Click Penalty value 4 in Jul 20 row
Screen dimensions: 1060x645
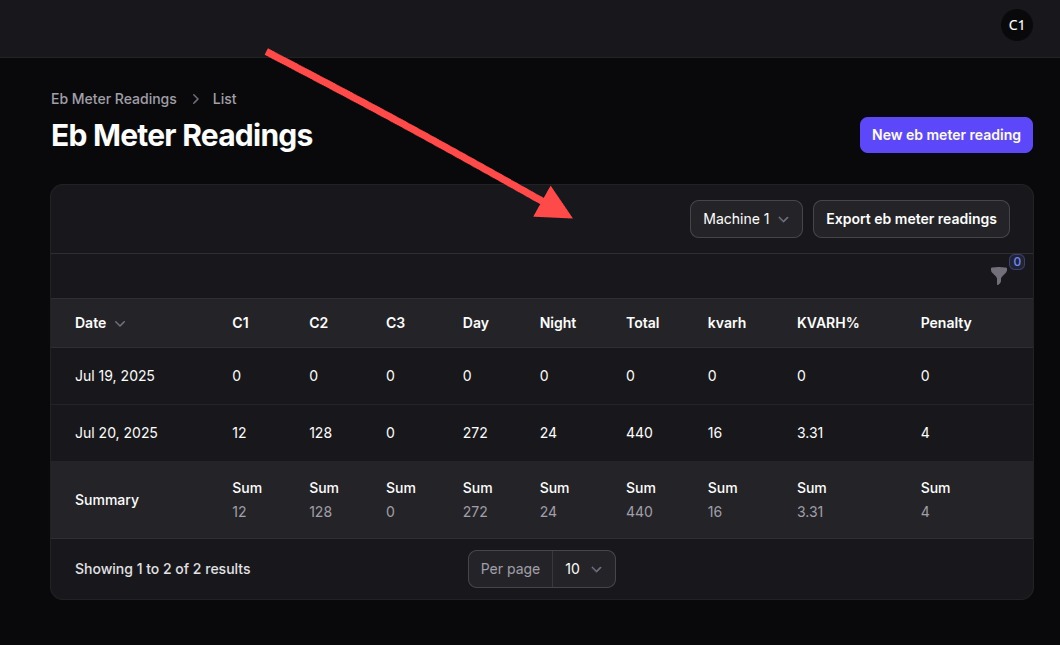pos(925,433)
